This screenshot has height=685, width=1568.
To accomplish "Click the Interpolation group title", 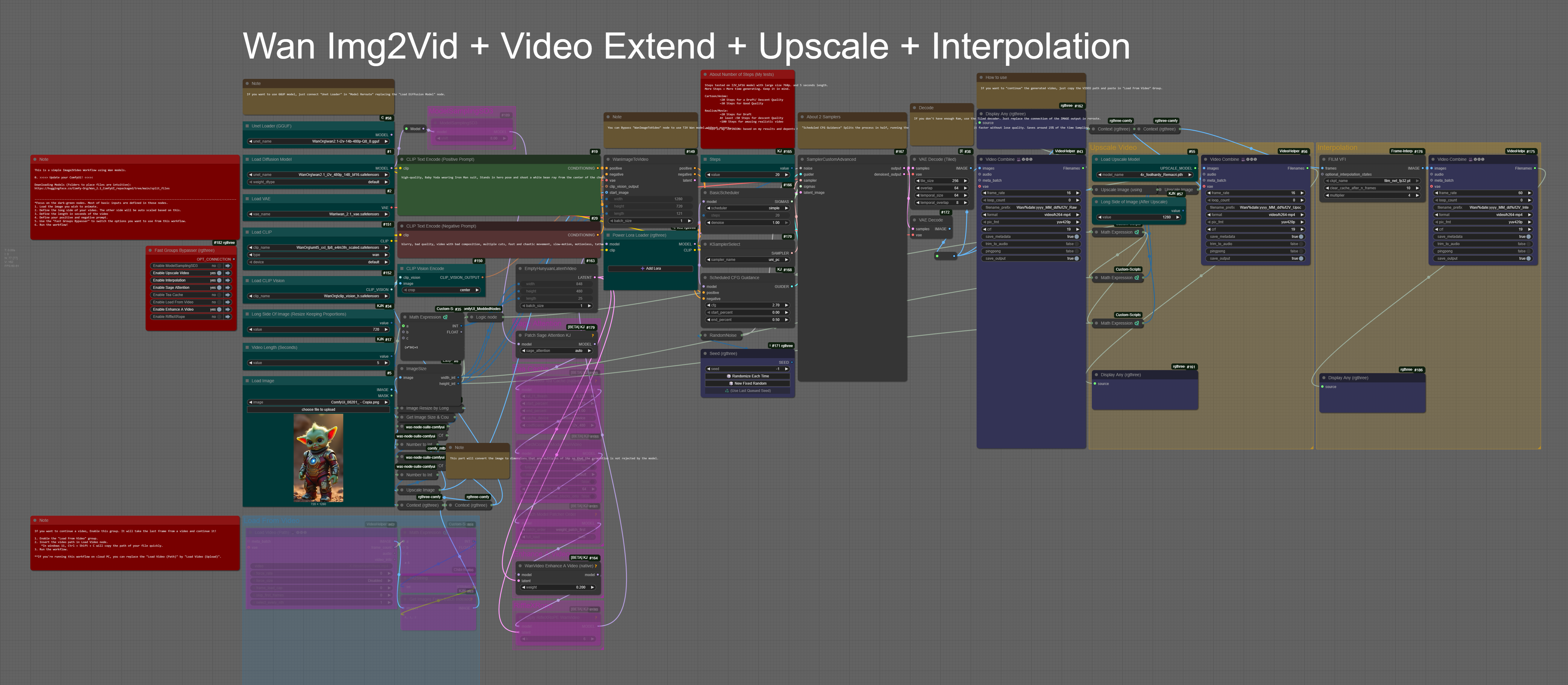I will point(1337,147).
